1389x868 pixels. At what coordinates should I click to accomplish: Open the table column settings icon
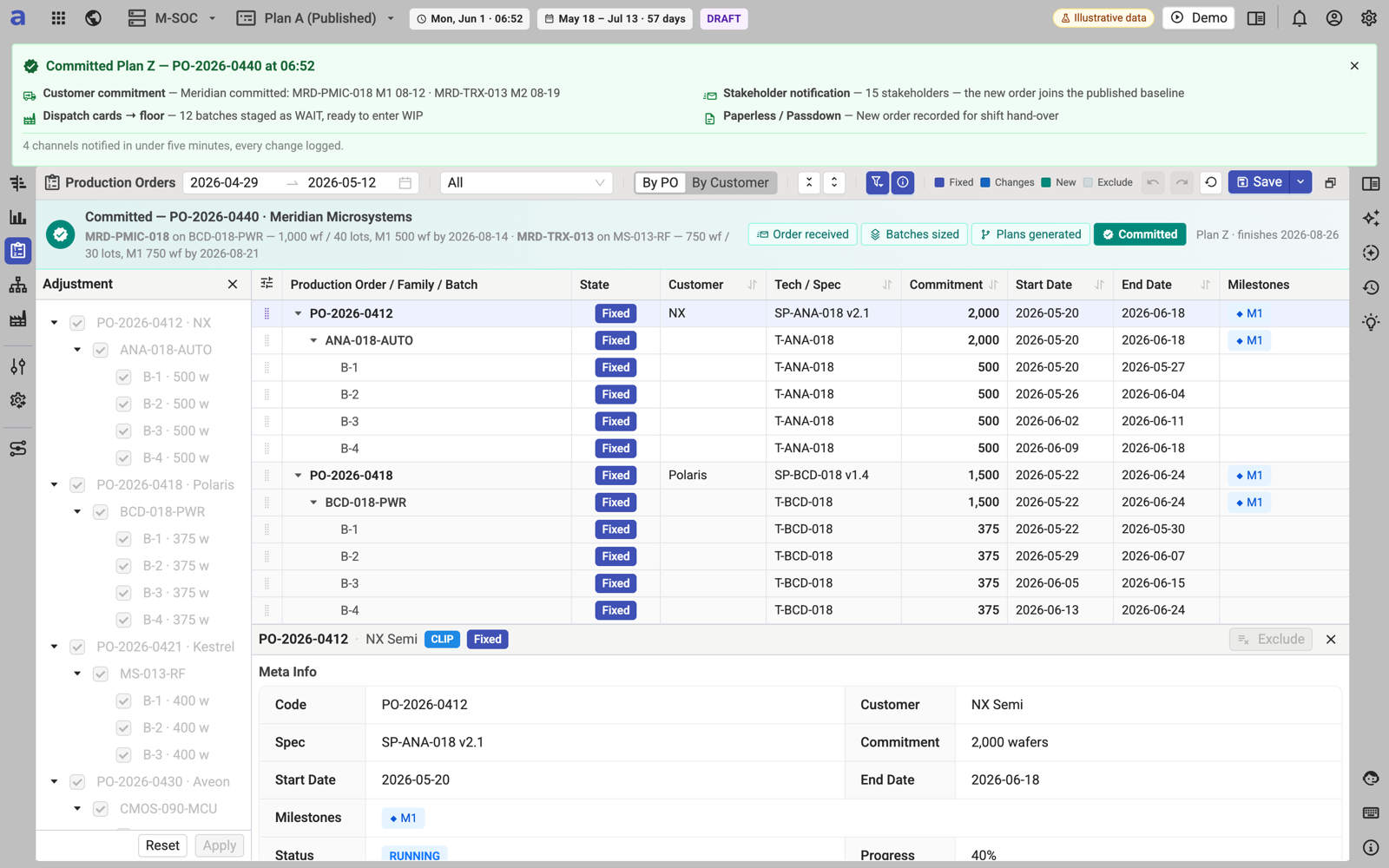[x=267, y=284]
